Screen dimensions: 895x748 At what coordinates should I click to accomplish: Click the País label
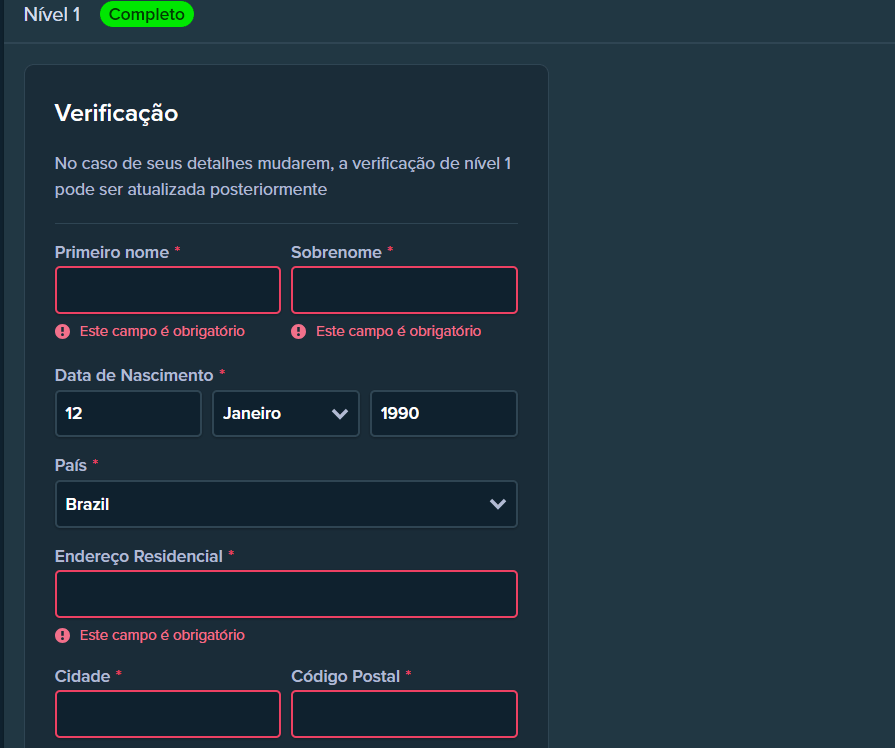click(71, 465)
